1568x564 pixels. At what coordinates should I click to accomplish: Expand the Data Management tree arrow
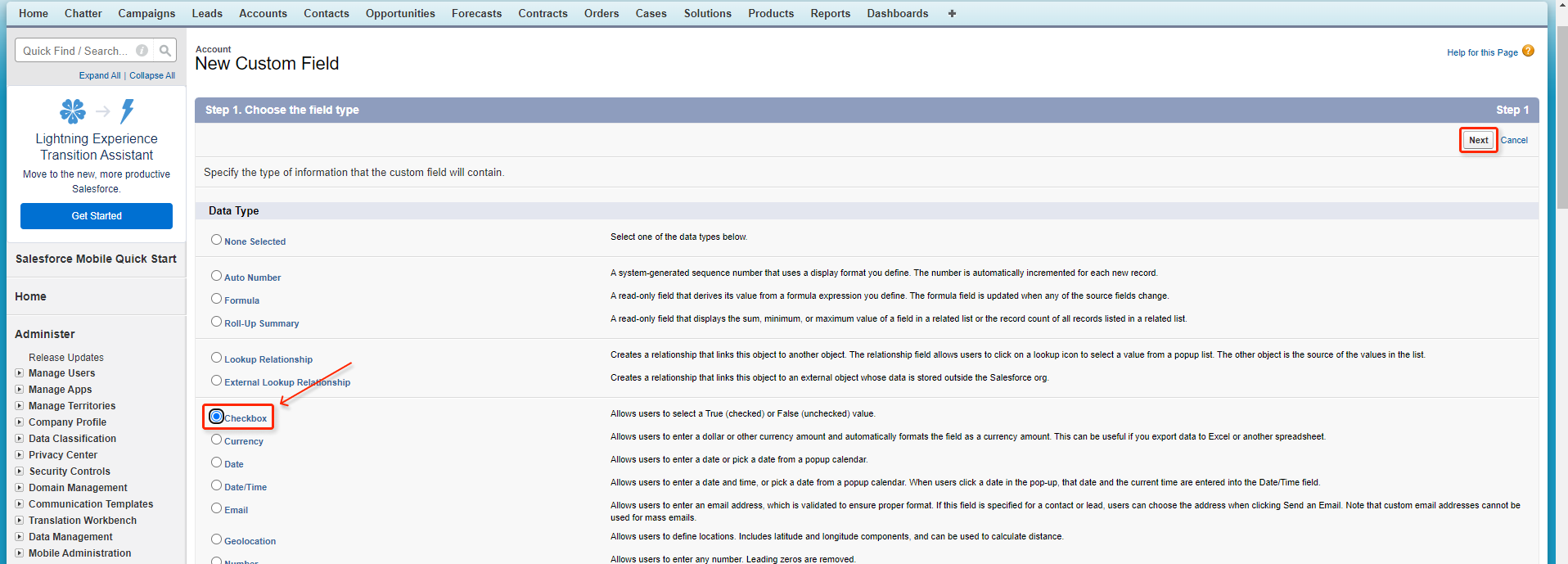coord(19,537)
